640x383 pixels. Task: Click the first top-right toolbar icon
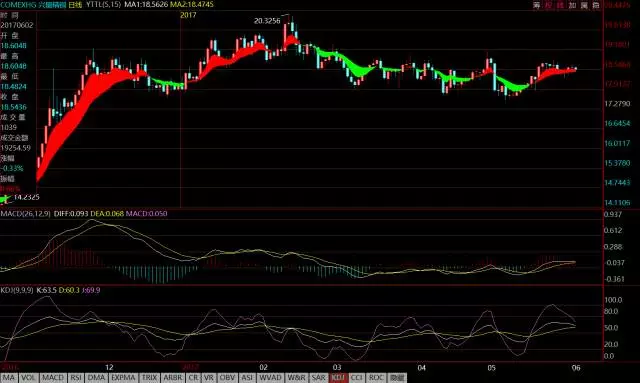tap(536, 5)
